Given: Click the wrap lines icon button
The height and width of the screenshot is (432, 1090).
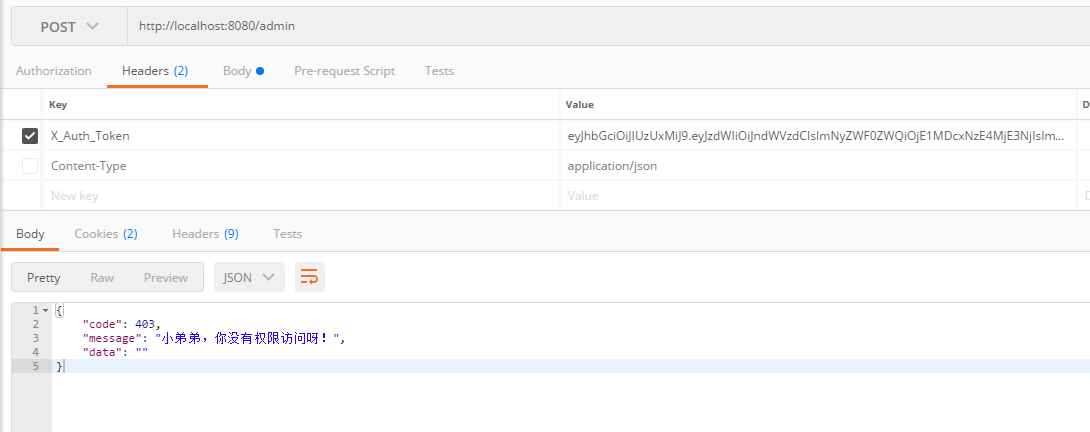Looking at the screenshot, I should (309, 277).
